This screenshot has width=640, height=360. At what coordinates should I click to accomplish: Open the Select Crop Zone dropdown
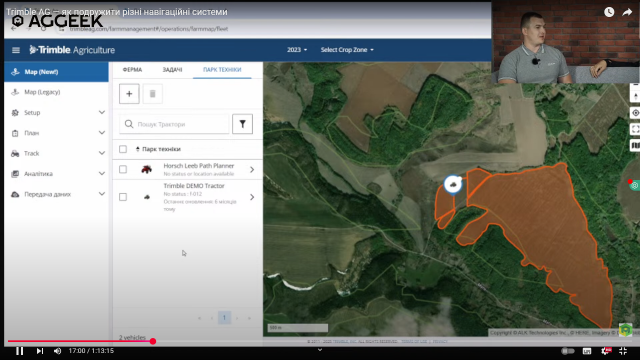coord(347,50)
